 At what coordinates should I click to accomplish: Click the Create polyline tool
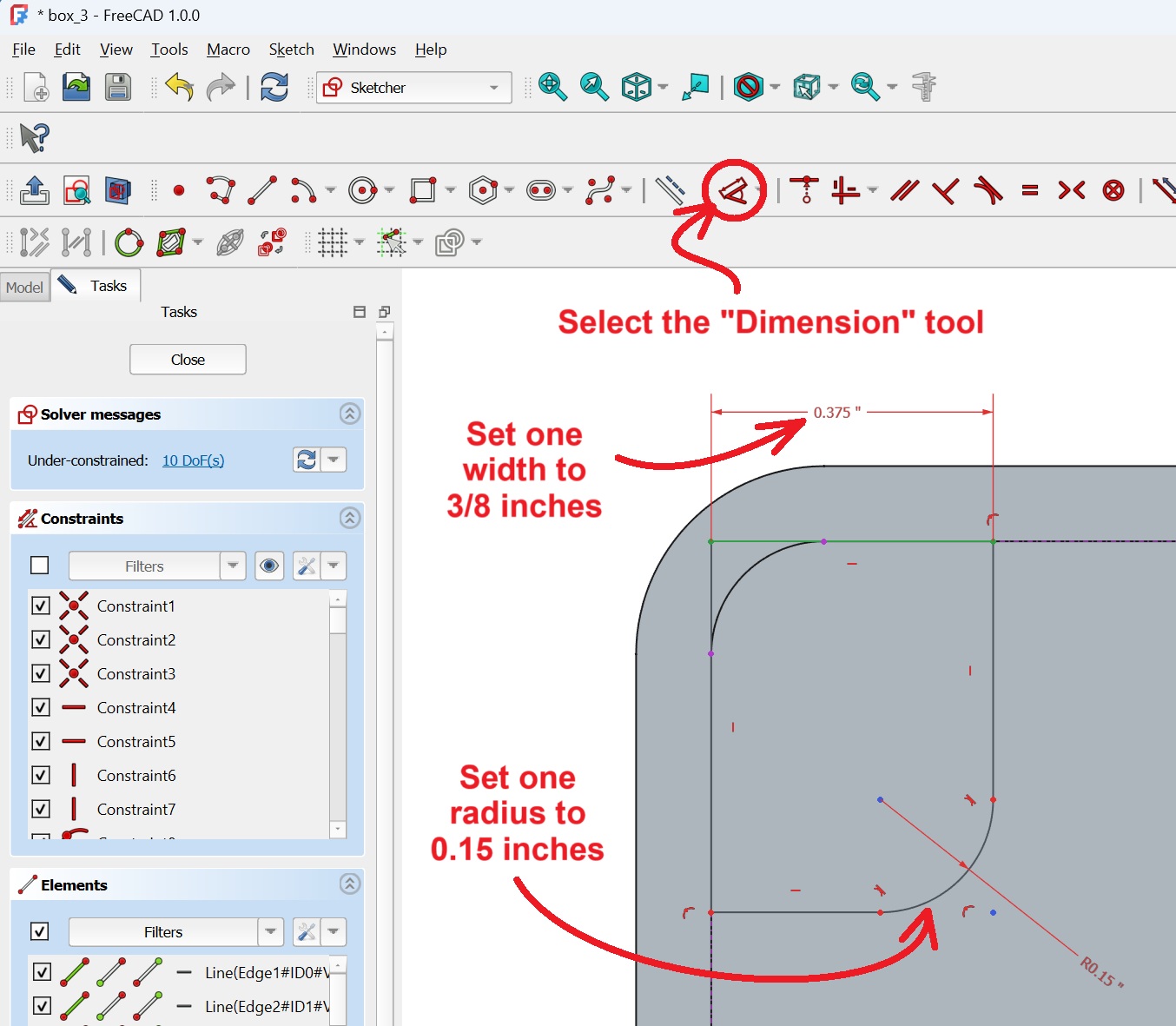(221, 190)
